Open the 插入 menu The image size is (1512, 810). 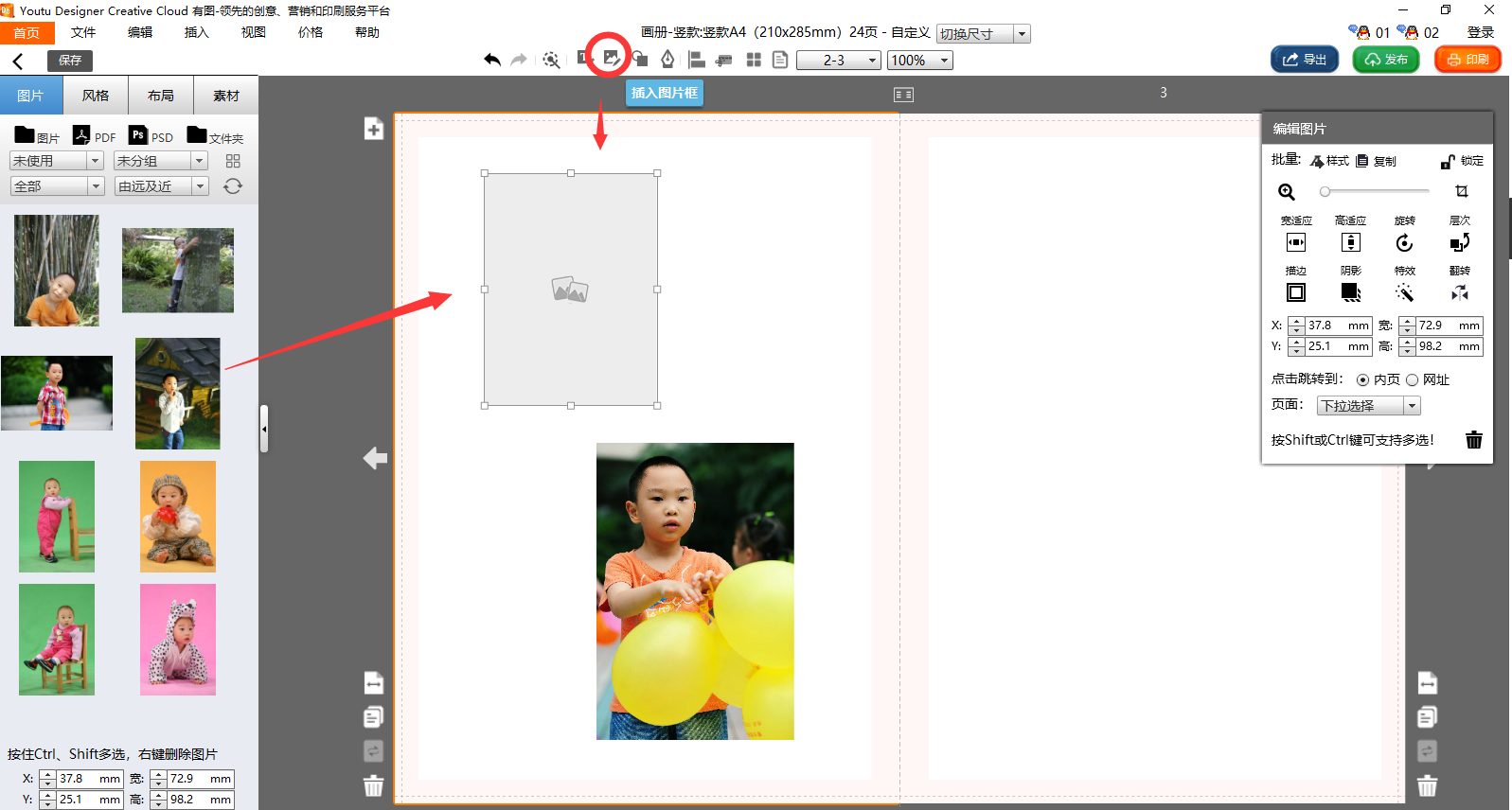196,32
